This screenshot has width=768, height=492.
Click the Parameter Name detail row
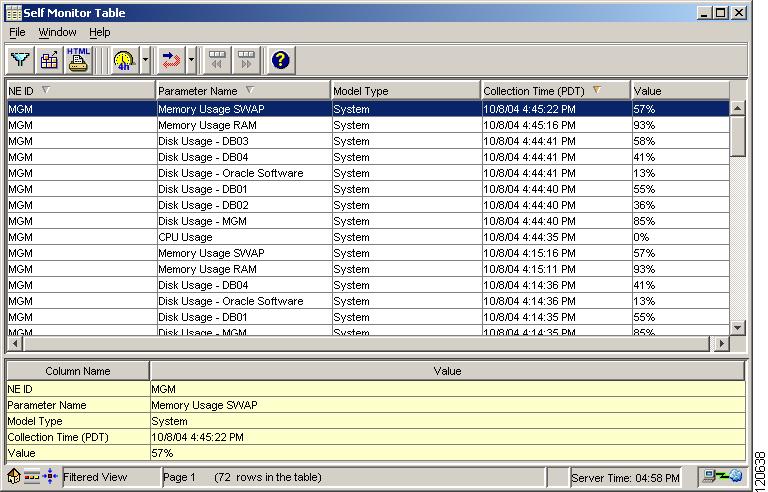[376, 405]
